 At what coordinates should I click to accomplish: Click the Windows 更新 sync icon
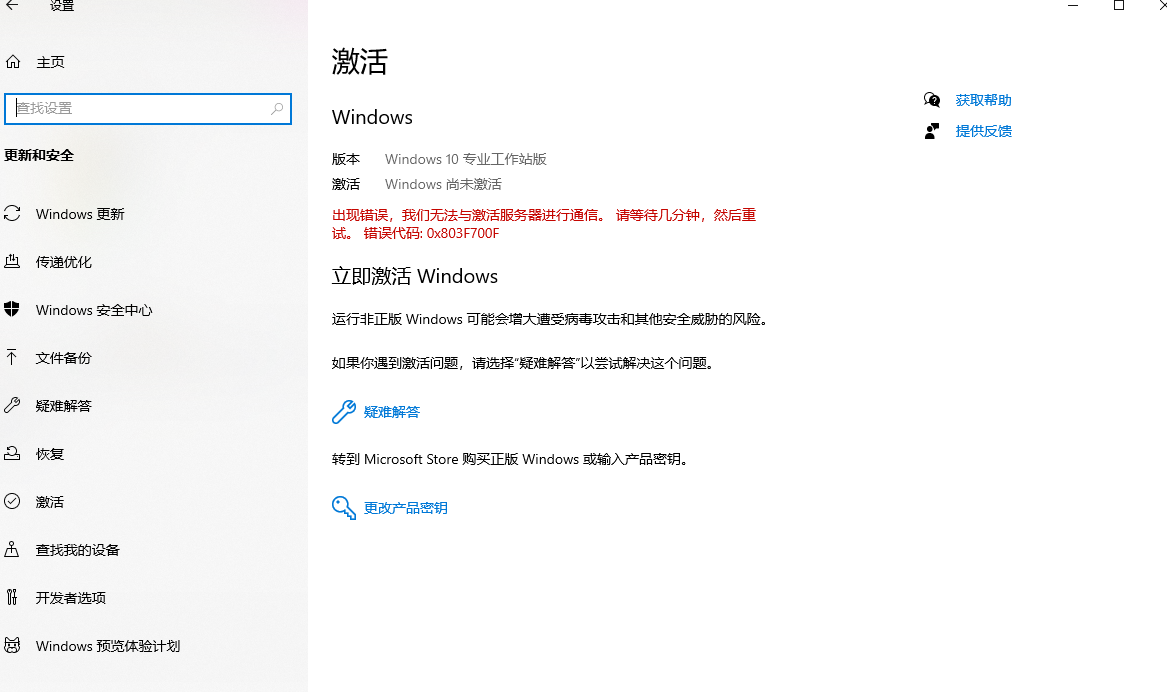[x=12, y=214]
